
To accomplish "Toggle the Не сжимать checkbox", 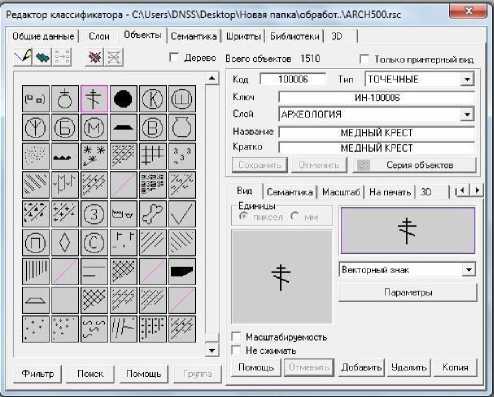I will 236,350.
